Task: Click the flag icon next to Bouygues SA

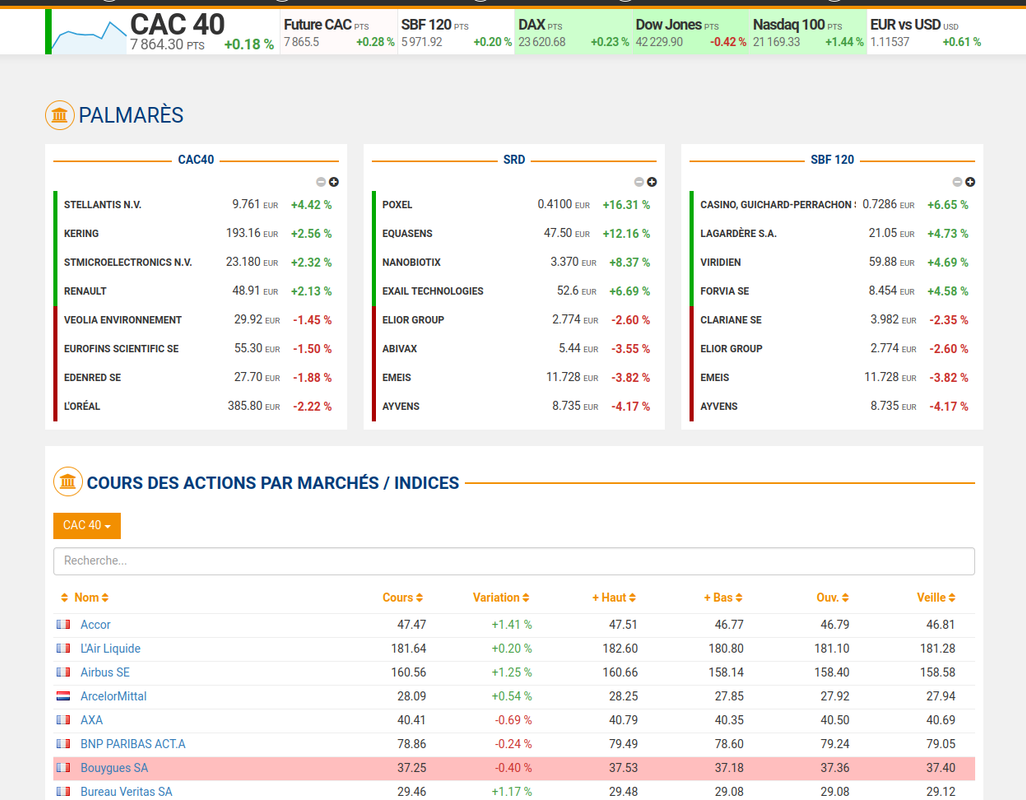Action: pos(63,767)
